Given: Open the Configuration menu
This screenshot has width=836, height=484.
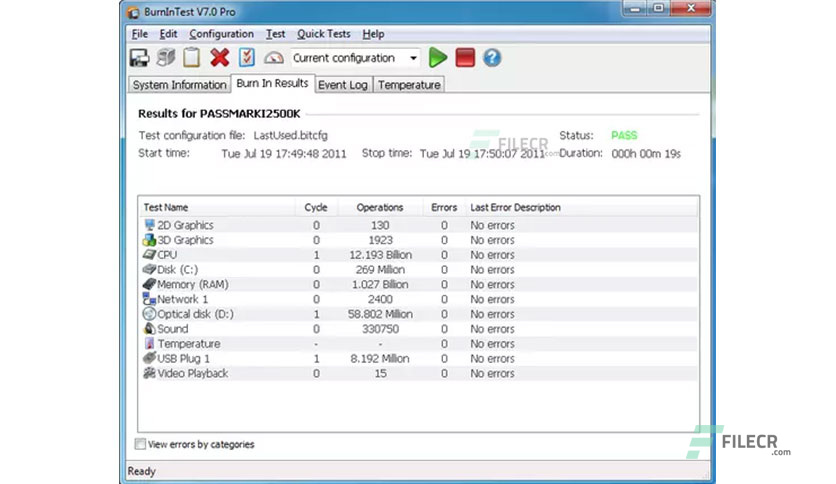Looking at the screenshot, I should (x=221, y=34).
